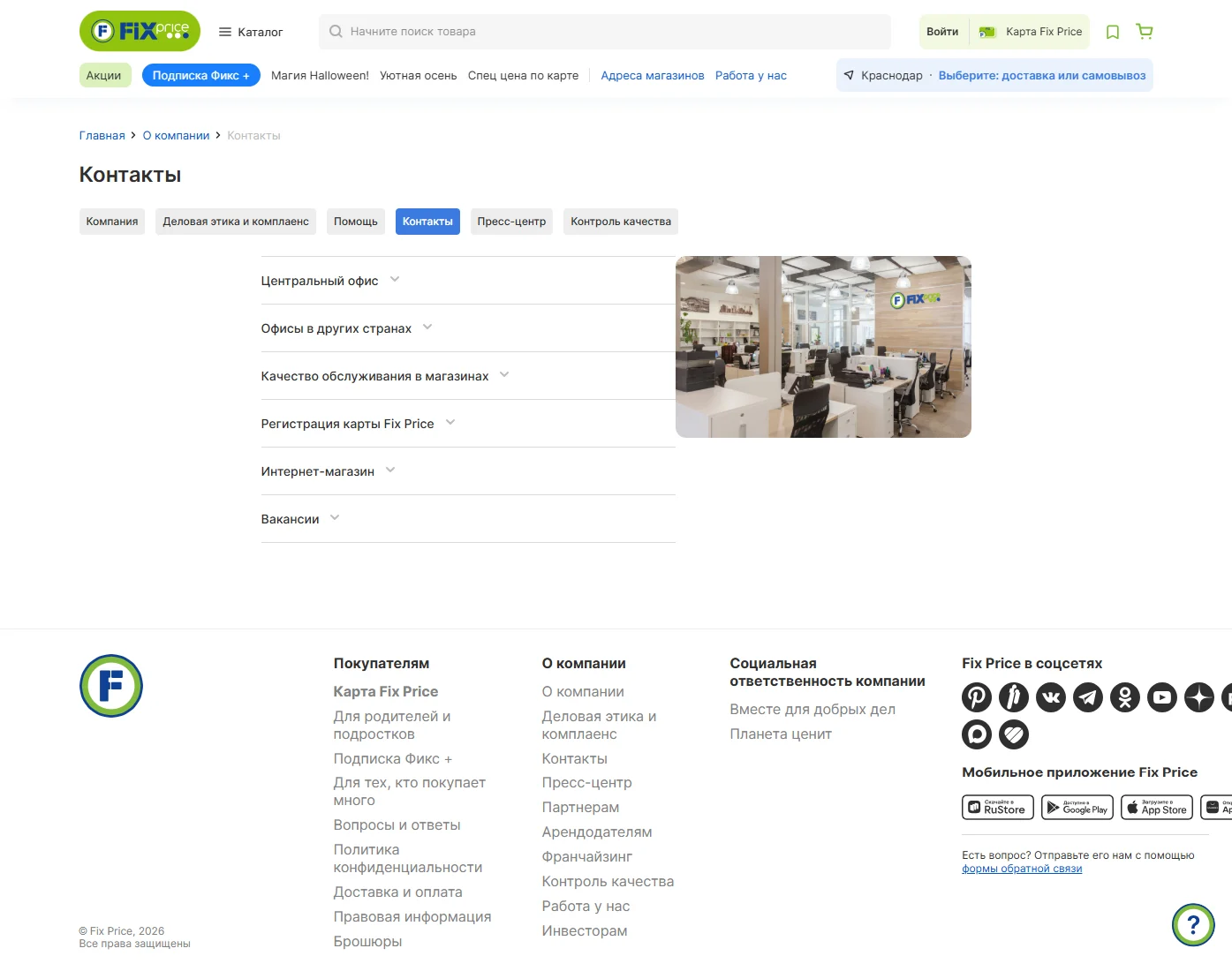Open the Telegram social icon
Viewport: 1232px width, 971px height.
(x=1088, y=697)
